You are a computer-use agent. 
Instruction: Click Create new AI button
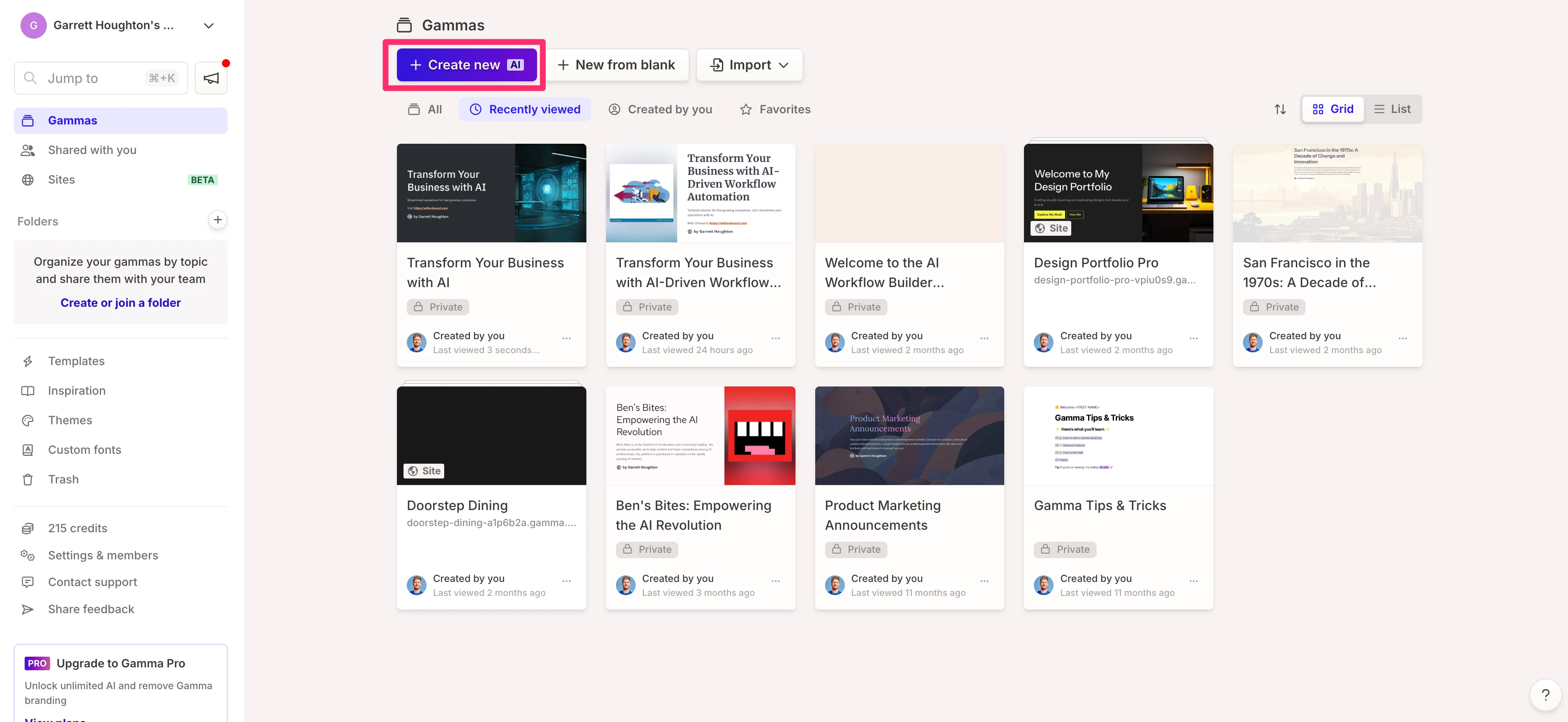click(x=466, y=65)
